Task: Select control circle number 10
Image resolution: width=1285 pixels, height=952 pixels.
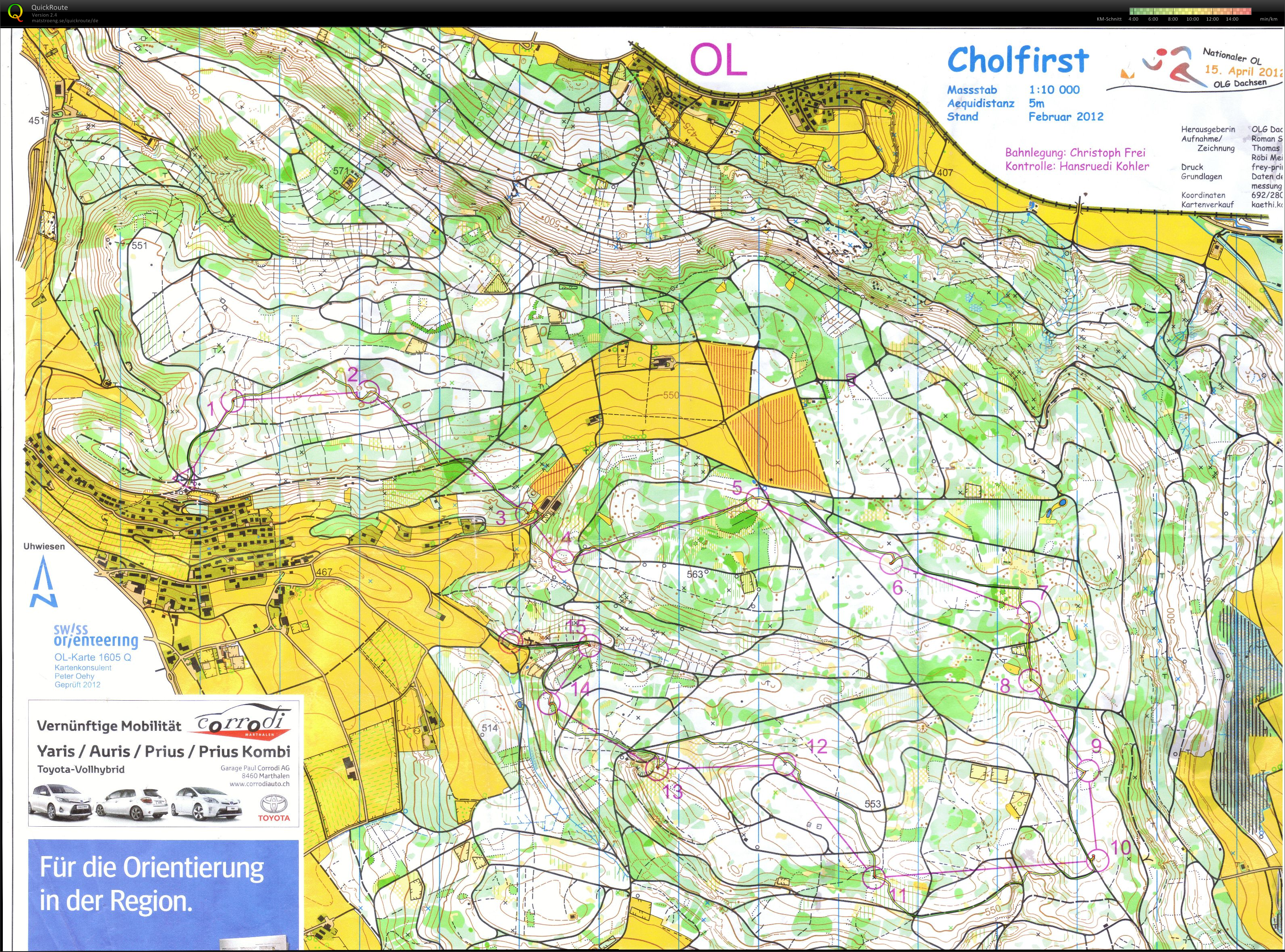Action: tap(1098, 861)
